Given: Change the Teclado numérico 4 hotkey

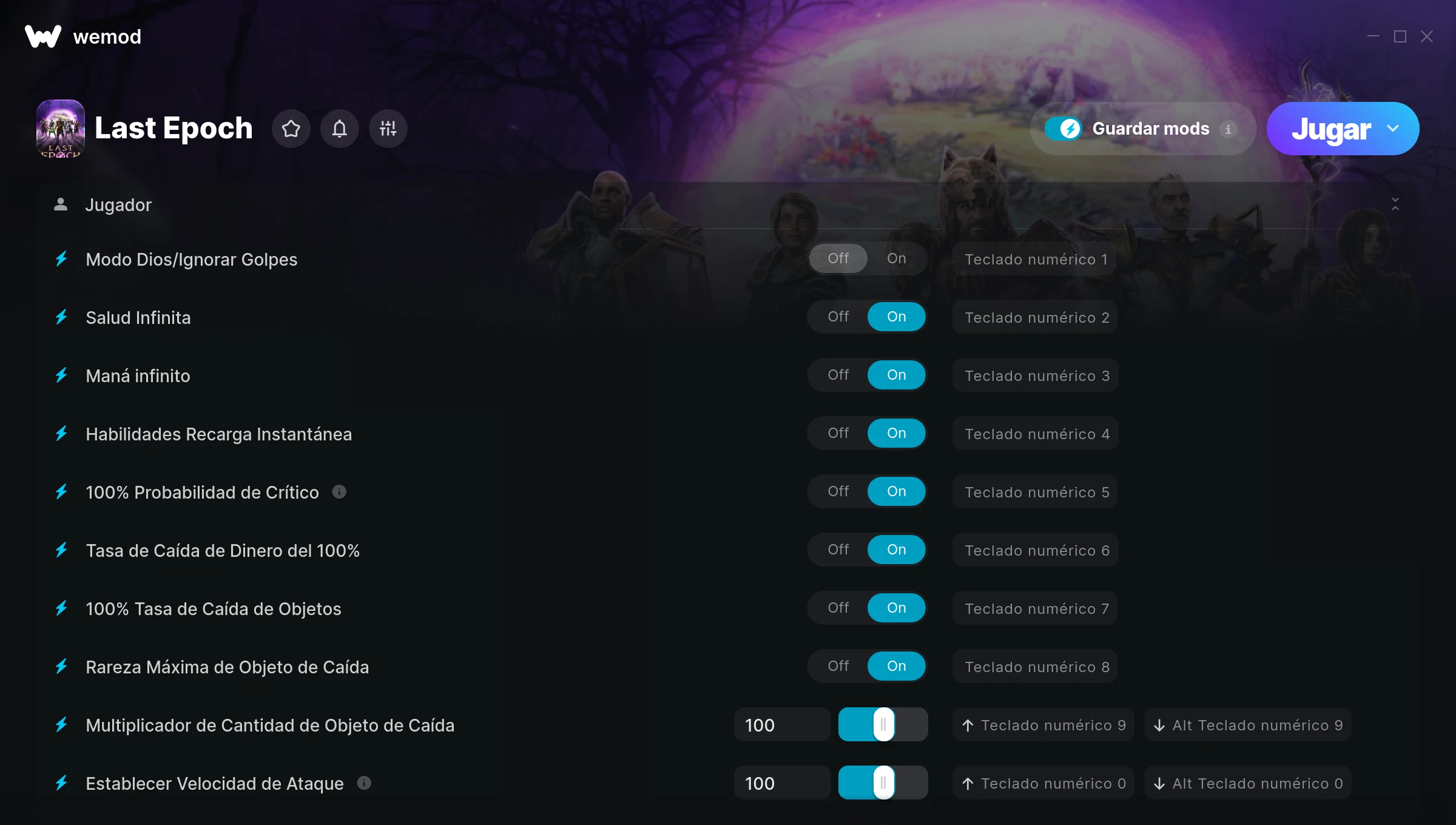Looking at the screenshot, I should (1036, 434).
